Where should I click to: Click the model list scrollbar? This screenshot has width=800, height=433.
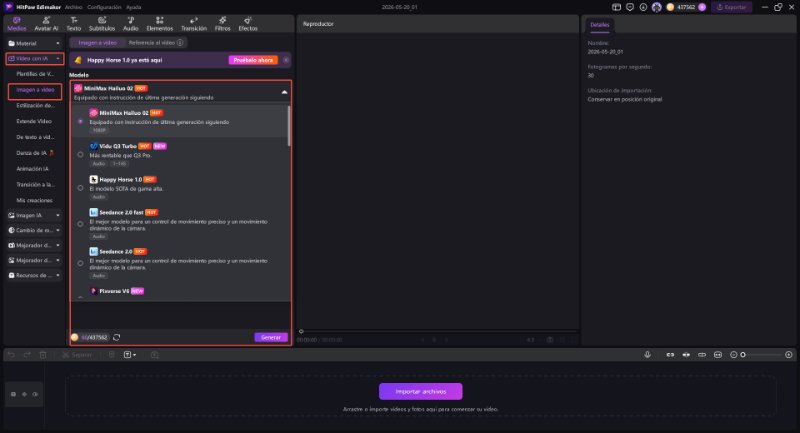[289, 126]
